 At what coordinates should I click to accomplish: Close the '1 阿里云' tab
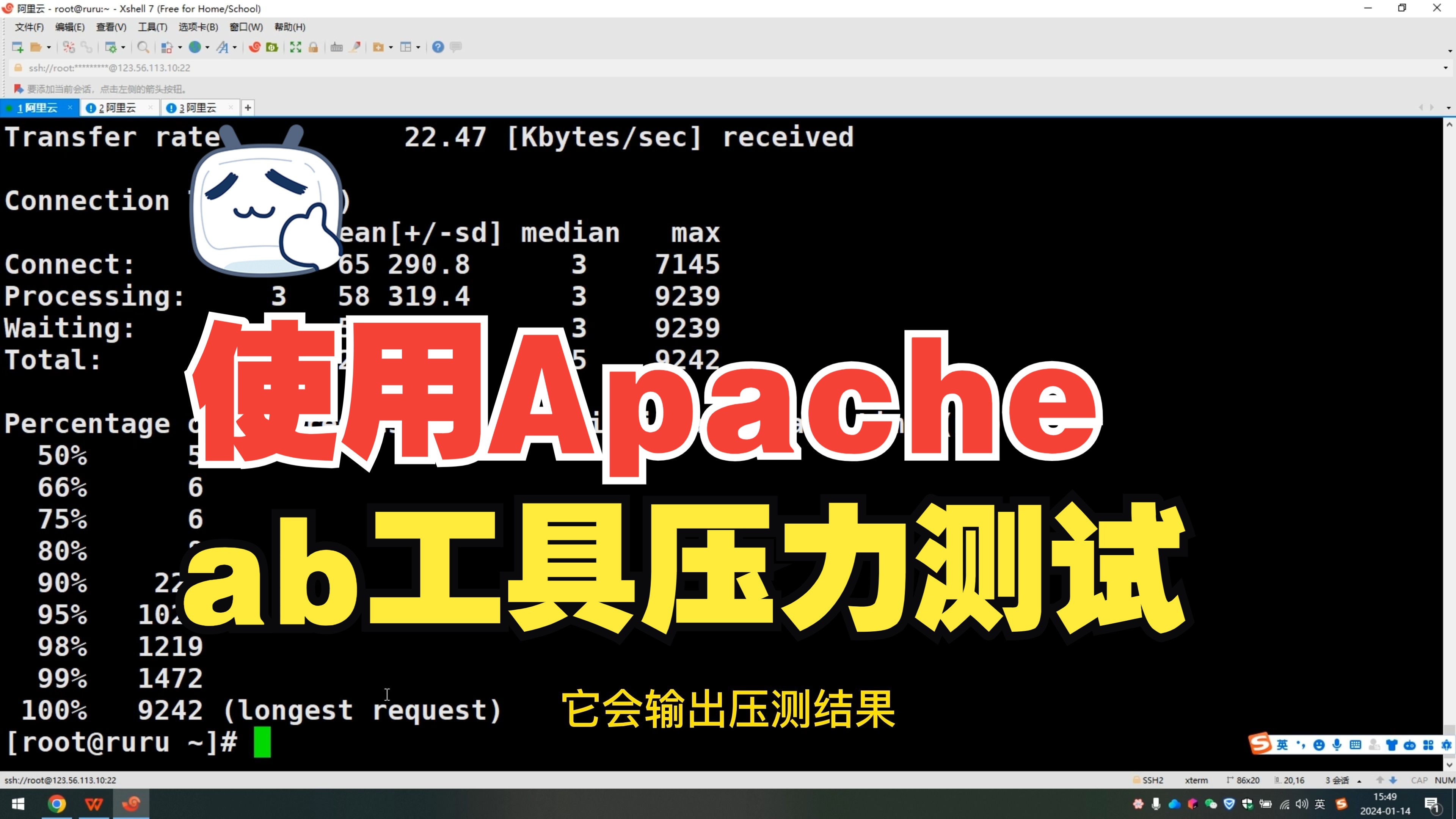click(x=70, y=107)
